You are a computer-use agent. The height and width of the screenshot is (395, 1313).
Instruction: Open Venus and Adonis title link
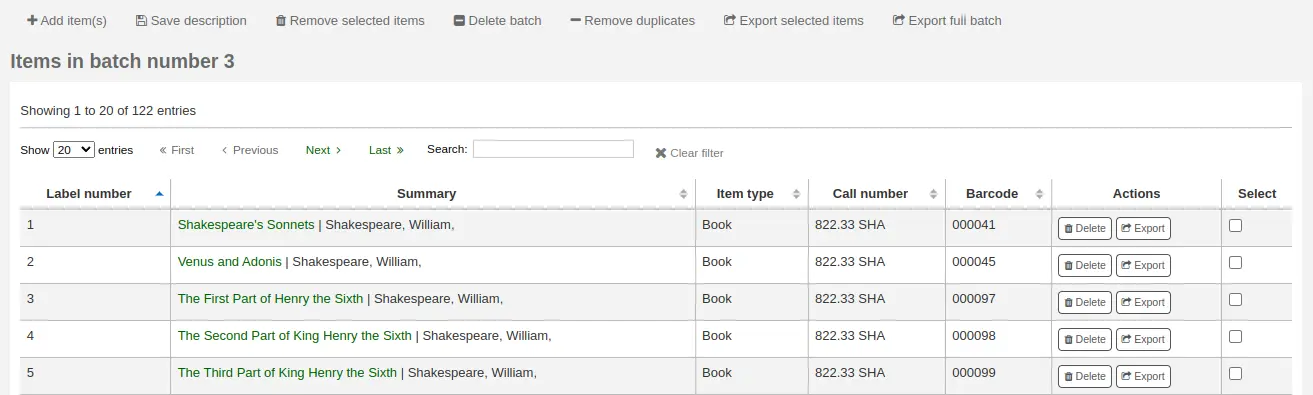click(230, 262)
